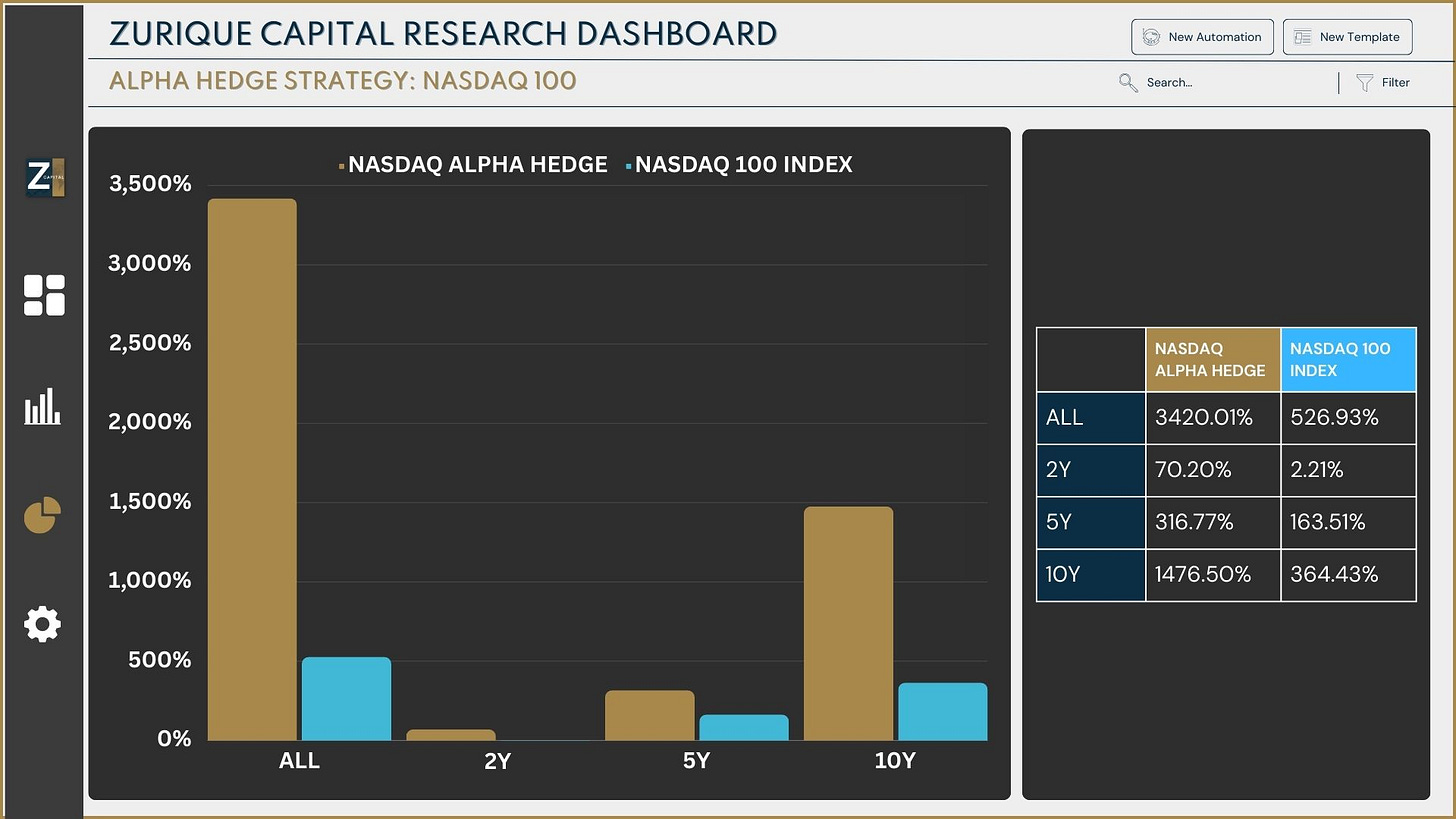Image resolution: width=1456 pixels, height=819 pixels.
Task: Click the blue NASDAQ 100 INDEX column header
Action: 1348,359
